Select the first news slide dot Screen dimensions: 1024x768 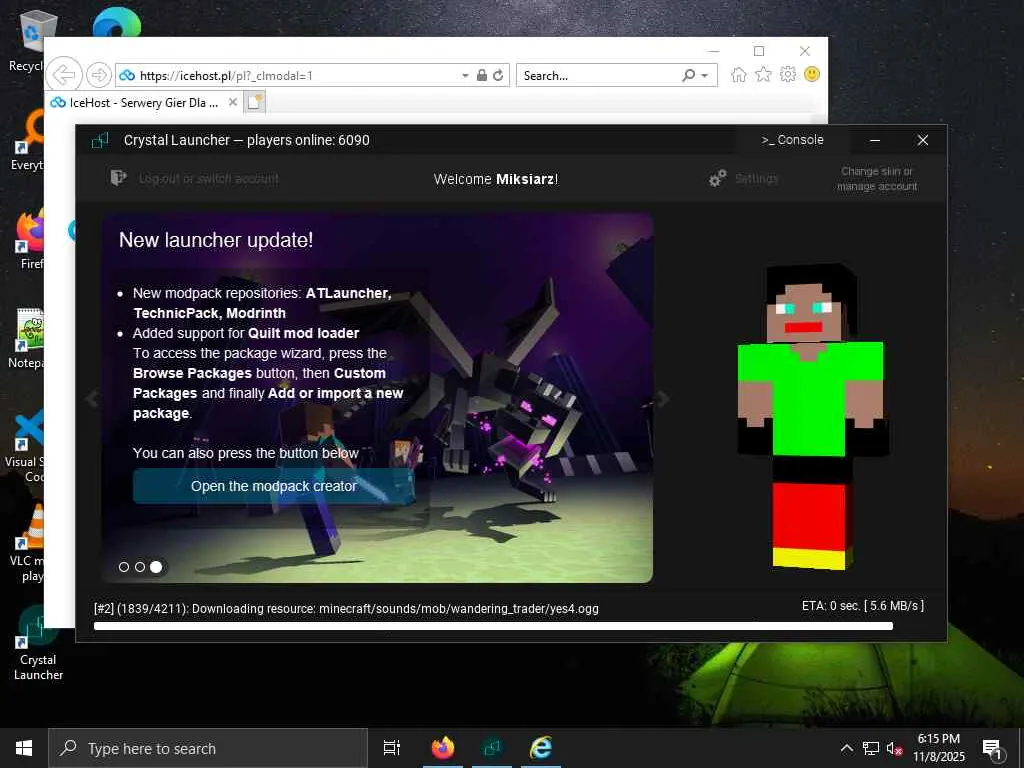coord(124,567)
